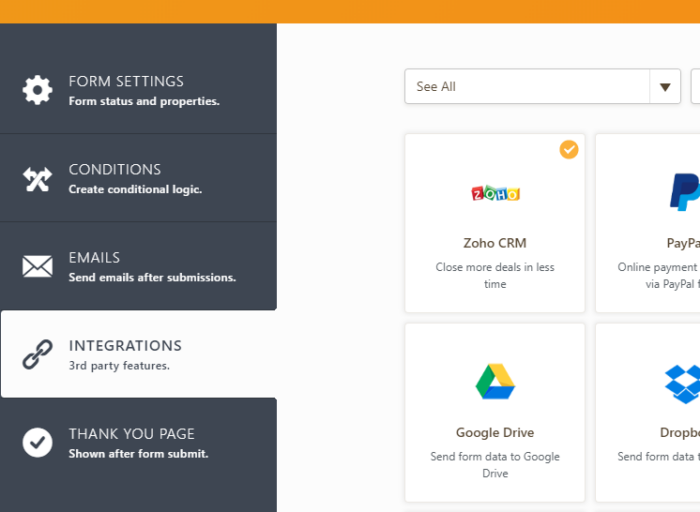The image size is (700, 512).
Task: Click the Form Settings gear icon
Action: coord(37,90)
